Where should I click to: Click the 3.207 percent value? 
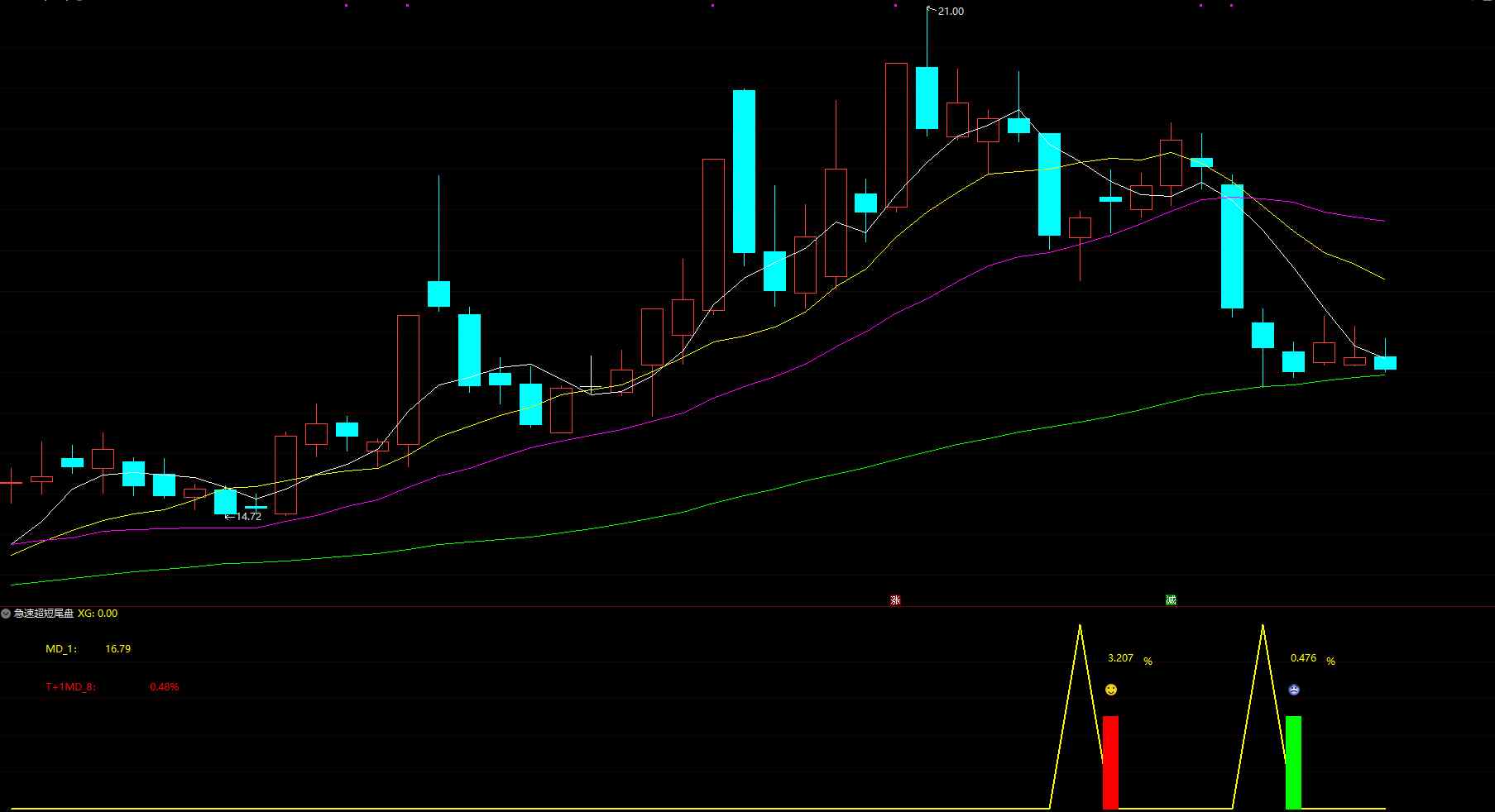(1120, 658)
